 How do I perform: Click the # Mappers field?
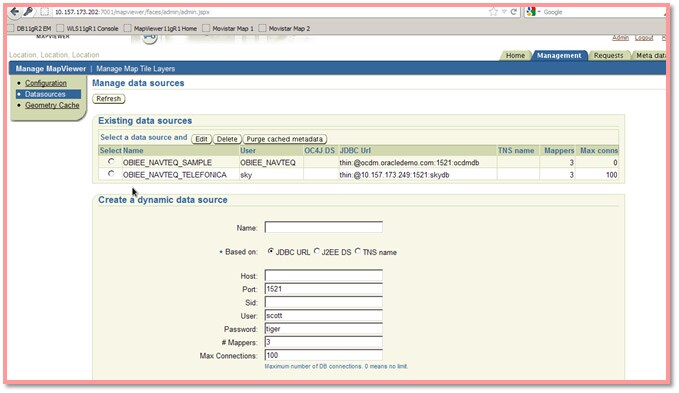(323, 342)
